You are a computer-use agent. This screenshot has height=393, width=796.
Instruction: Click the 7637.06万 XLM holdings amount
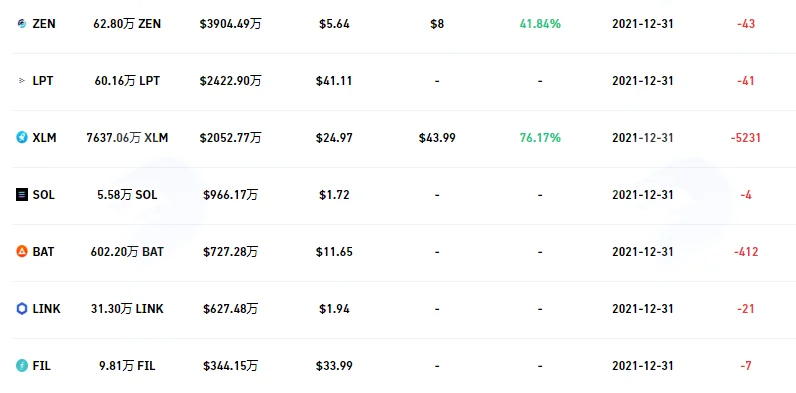pyautogui.click(x=127, y=138)
